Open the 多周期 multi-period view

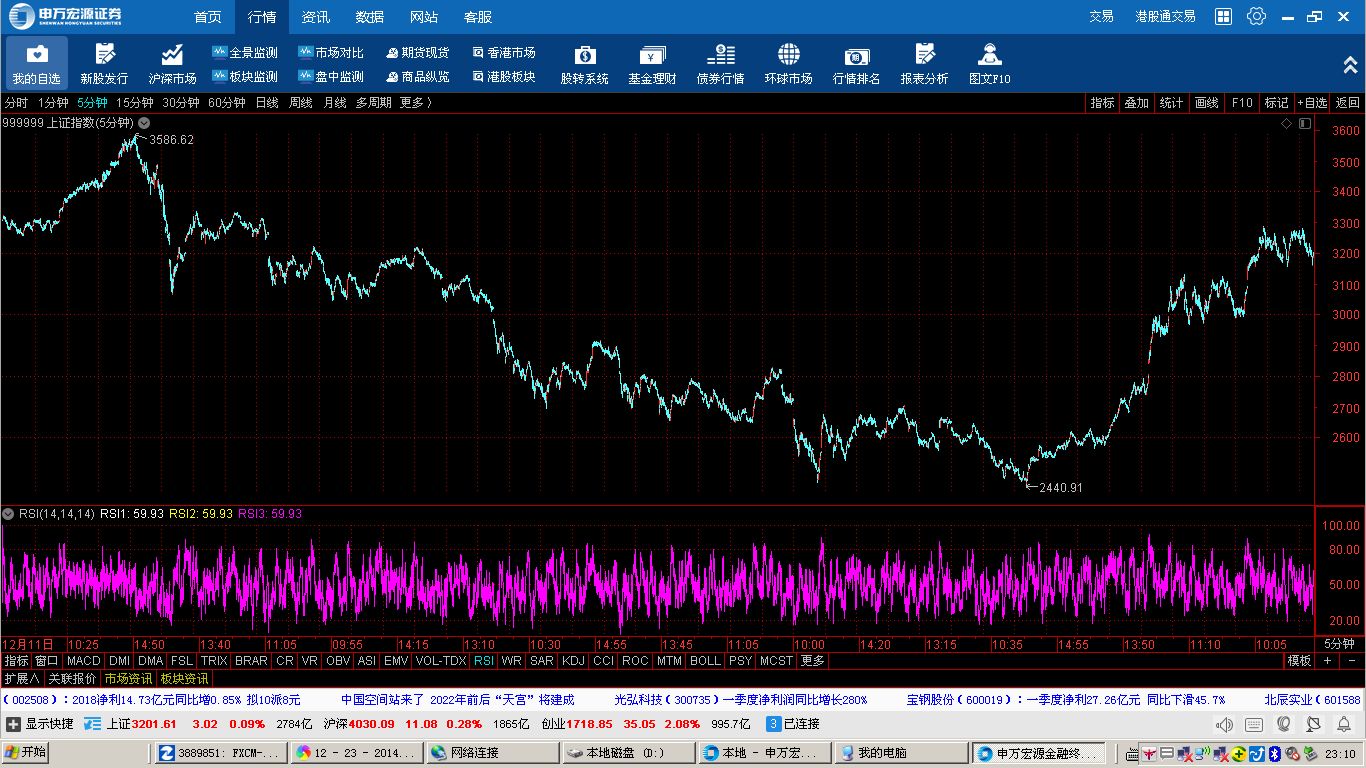(x=373, y=102)
